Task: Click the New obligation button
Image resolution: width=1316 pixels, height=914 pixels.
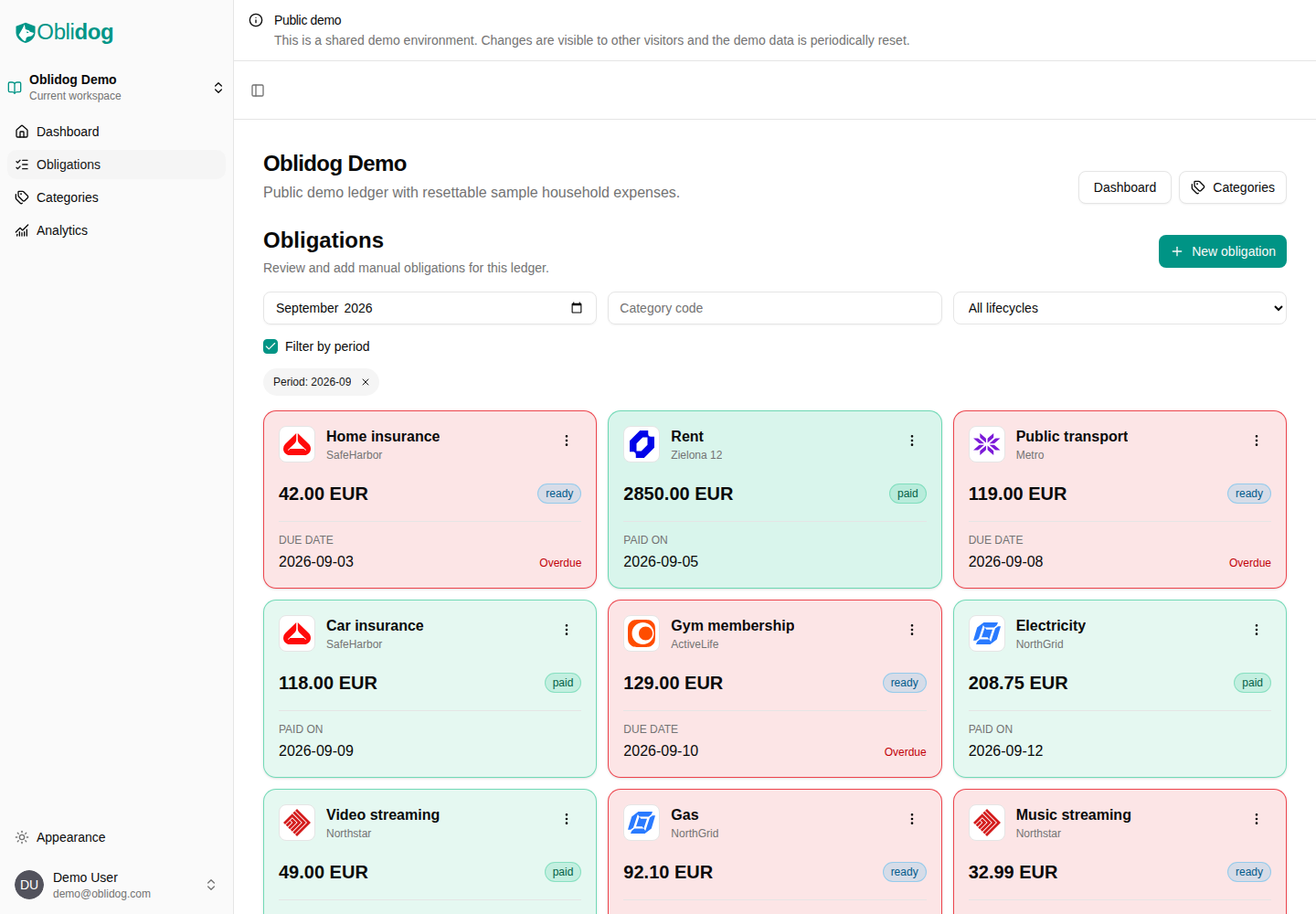Action: pos(1223,251)
